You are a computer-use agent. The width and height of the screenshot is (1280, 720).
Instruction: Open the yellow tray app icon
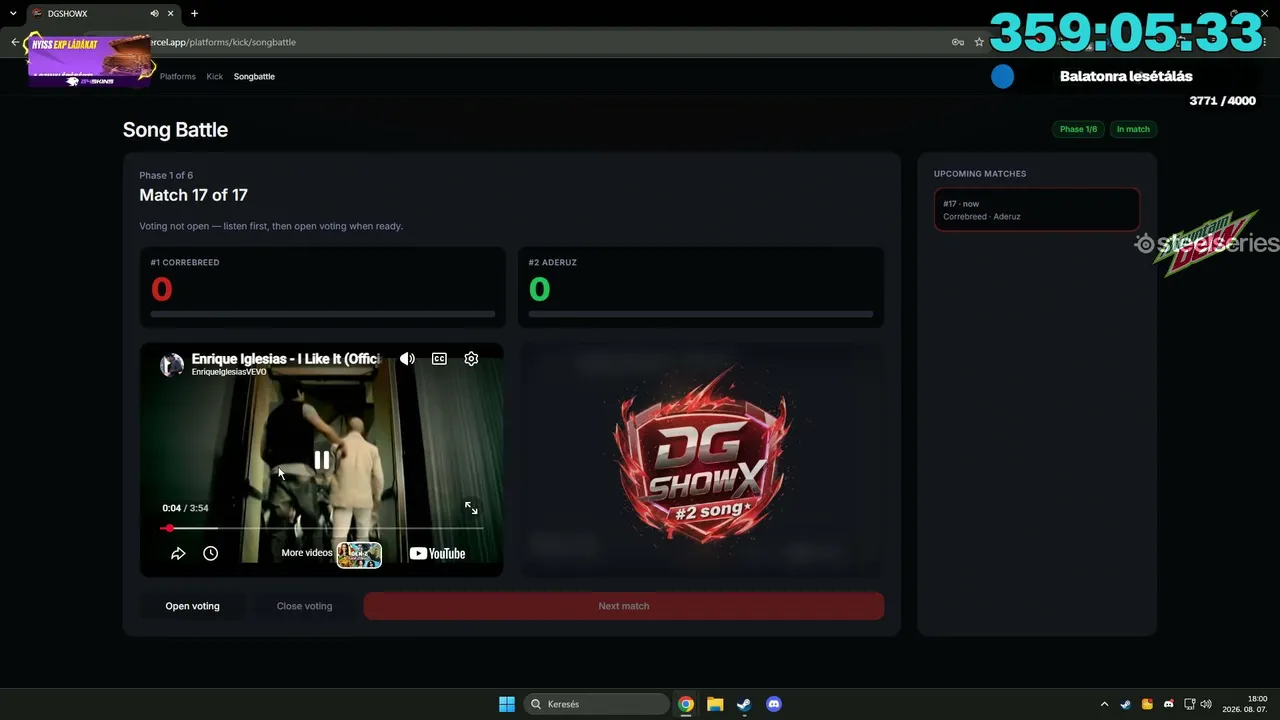[1147, 704]
